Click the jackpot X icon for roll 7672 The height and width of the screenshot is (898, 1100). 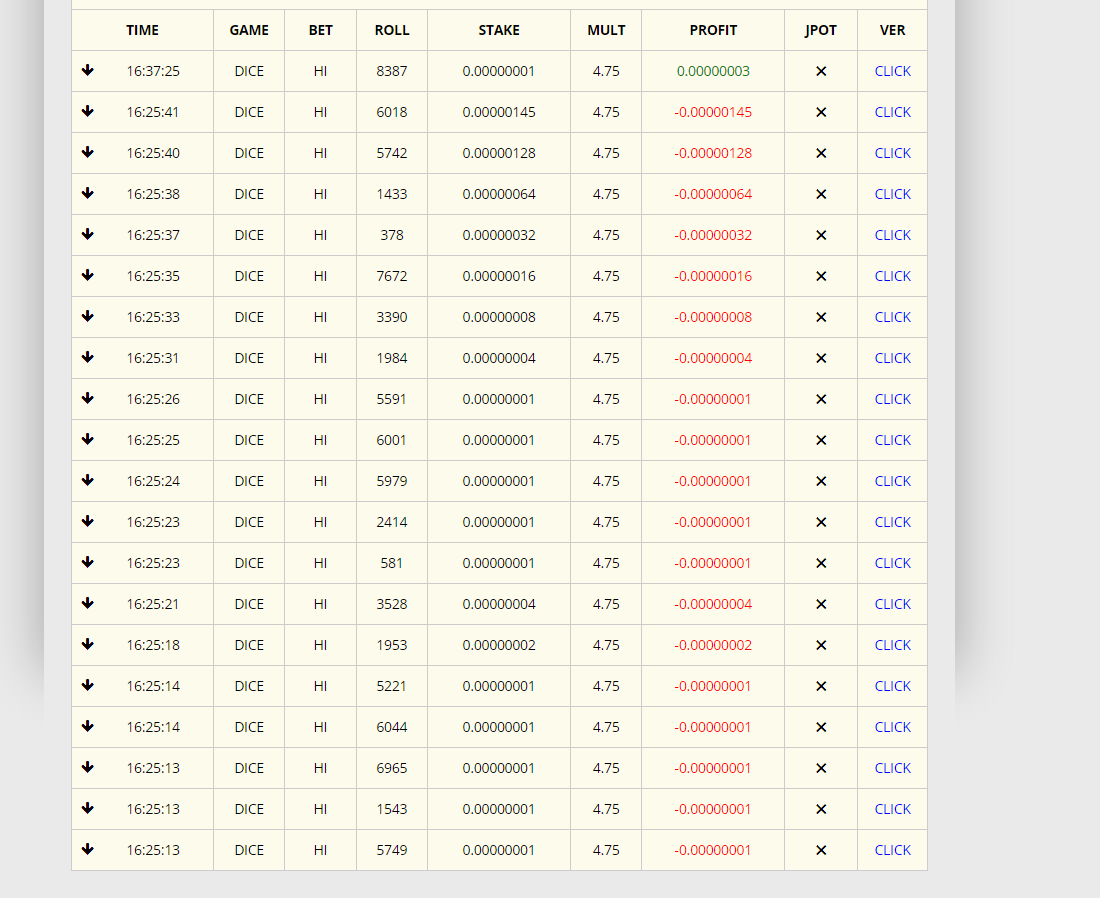[x=821, y=276]
